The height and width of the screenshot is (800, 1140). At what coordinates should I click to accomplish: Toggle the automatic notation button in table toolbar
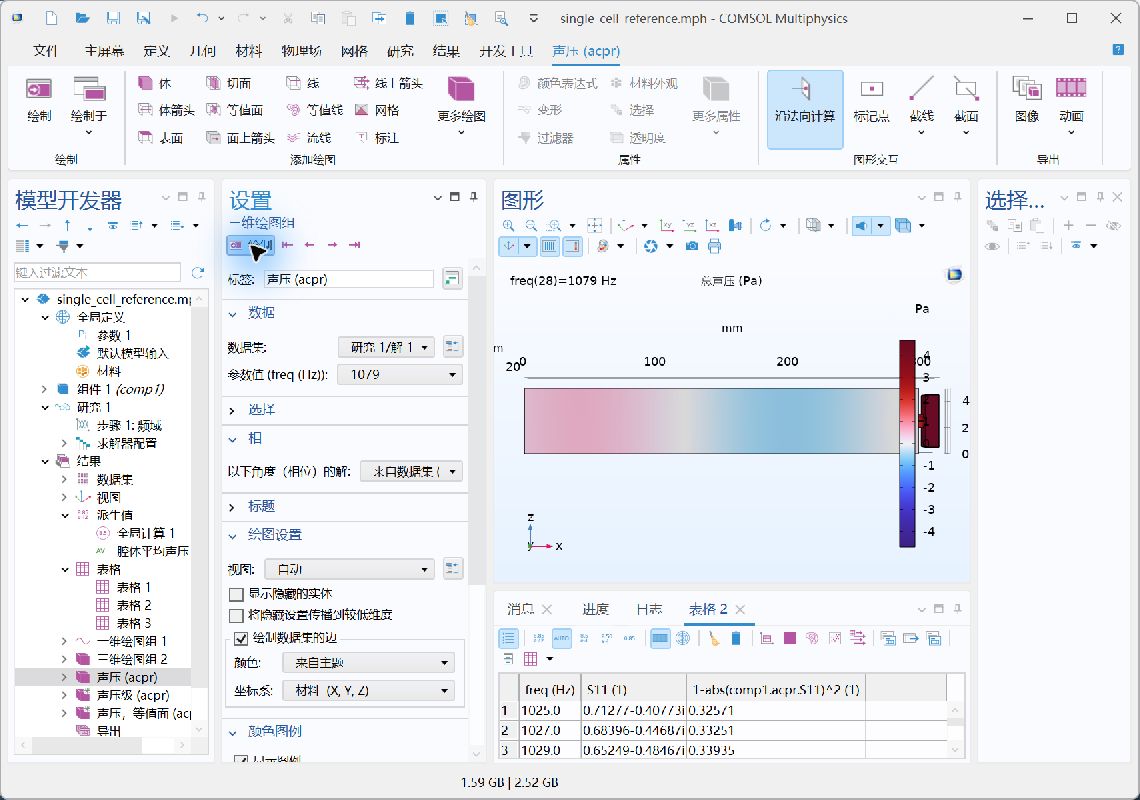tap(562, 639)
